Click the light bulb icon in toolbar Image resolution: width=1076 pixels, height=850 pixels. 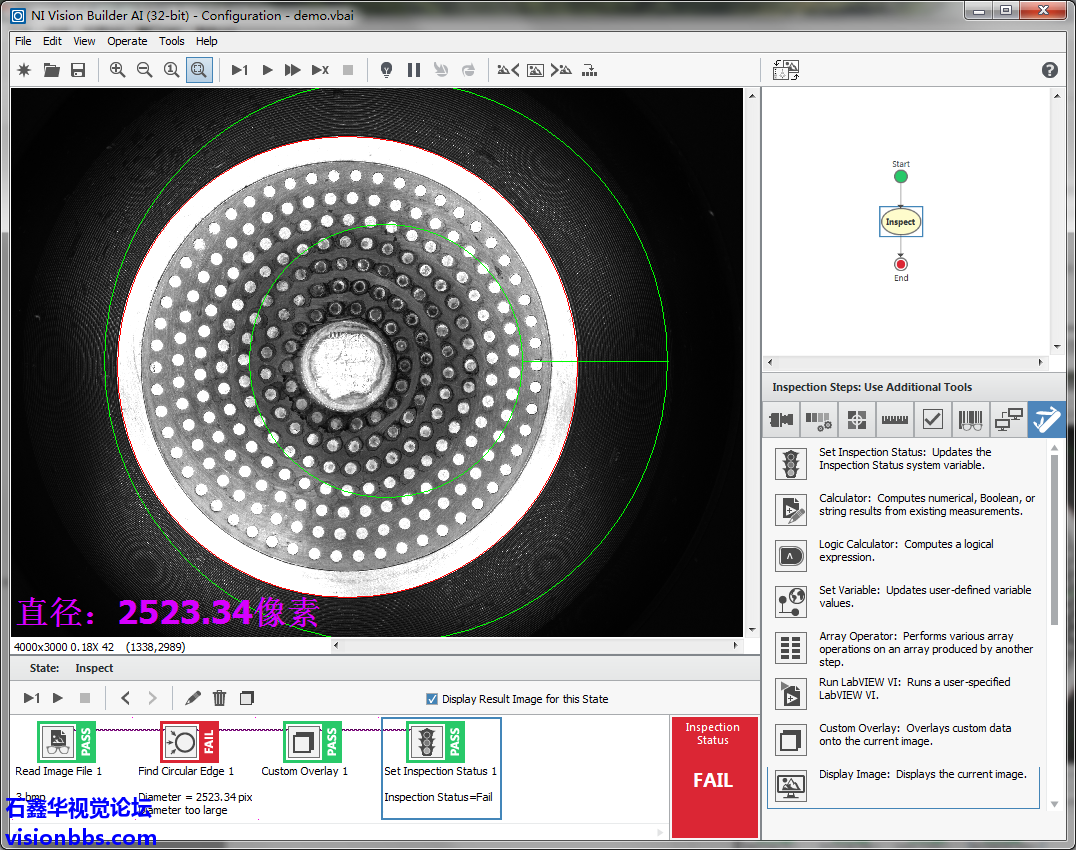(x=387, y=70)
